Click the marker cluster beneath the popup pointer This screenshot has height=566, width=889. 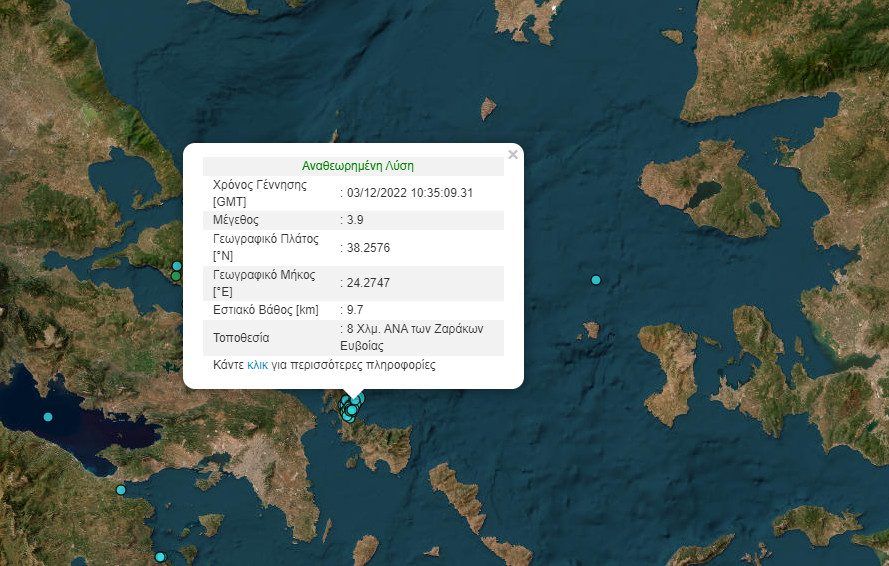(x=351, y=407)
